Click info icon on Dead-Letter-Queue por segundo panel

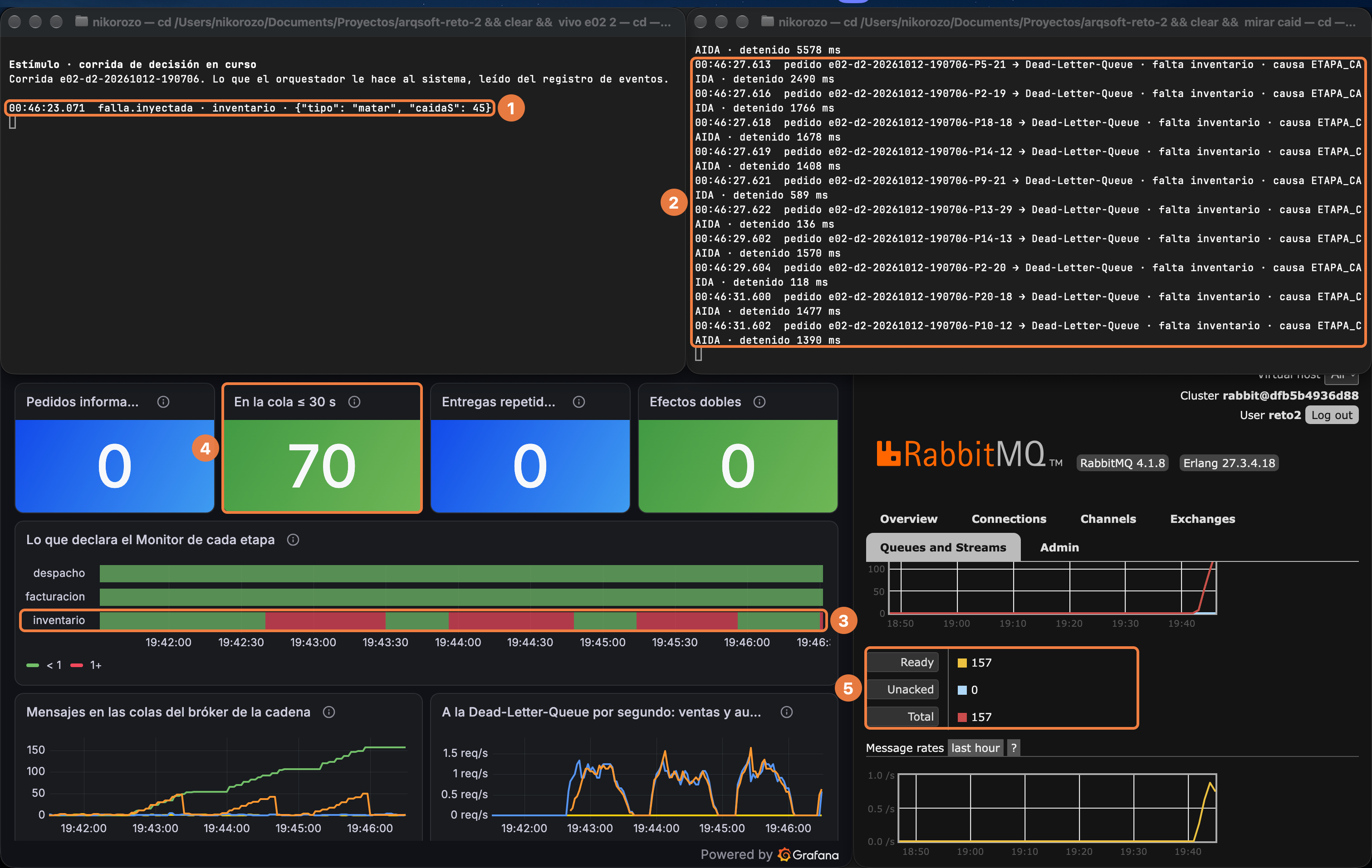(786, 712)
